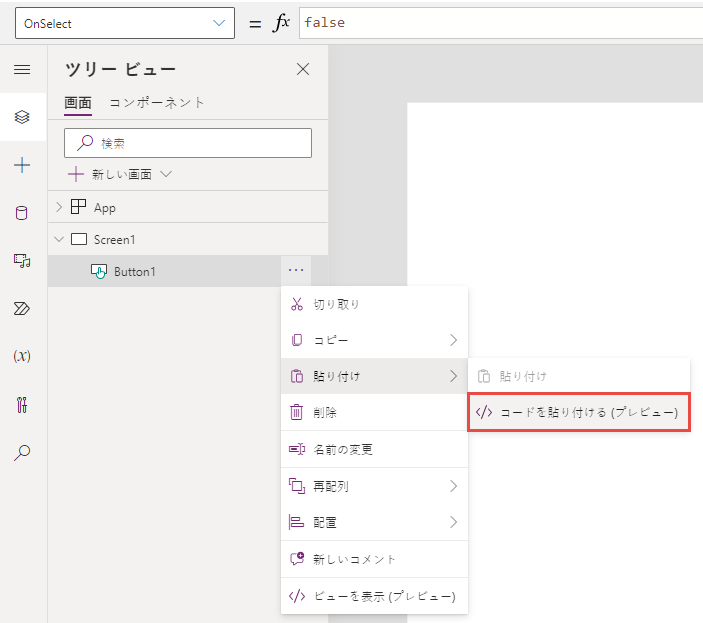
Task: Click the formula bar containing false
Action: pos(501,22)
